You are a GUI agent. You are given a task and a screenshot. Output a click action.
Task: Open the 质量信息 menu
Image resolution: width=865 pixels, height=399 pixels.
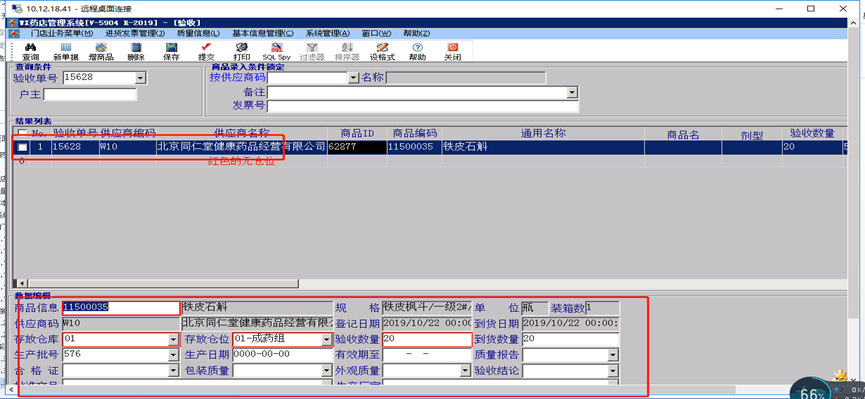pos(197,33)
